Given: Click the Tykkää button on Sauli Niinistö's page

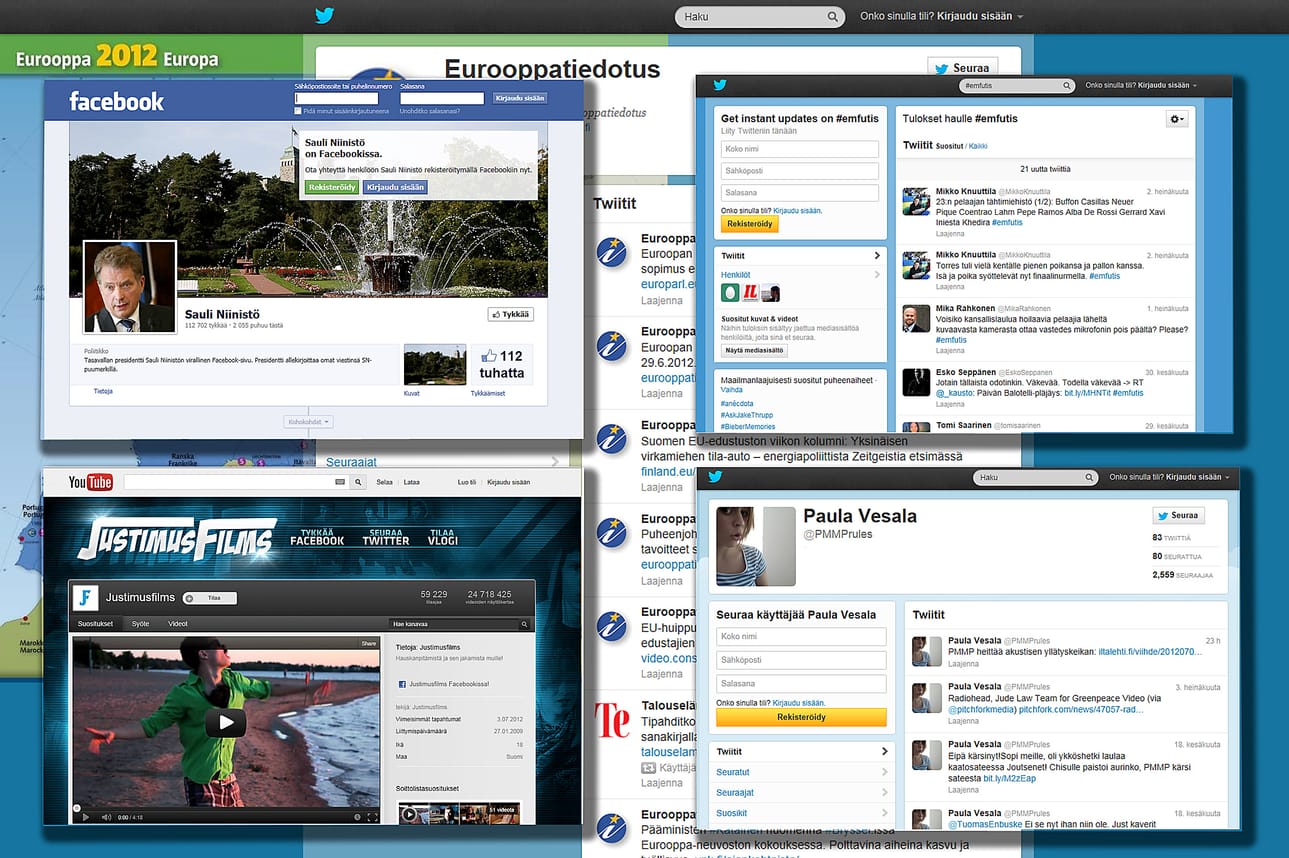Looking at the screenshot, I should coord(510,314).
